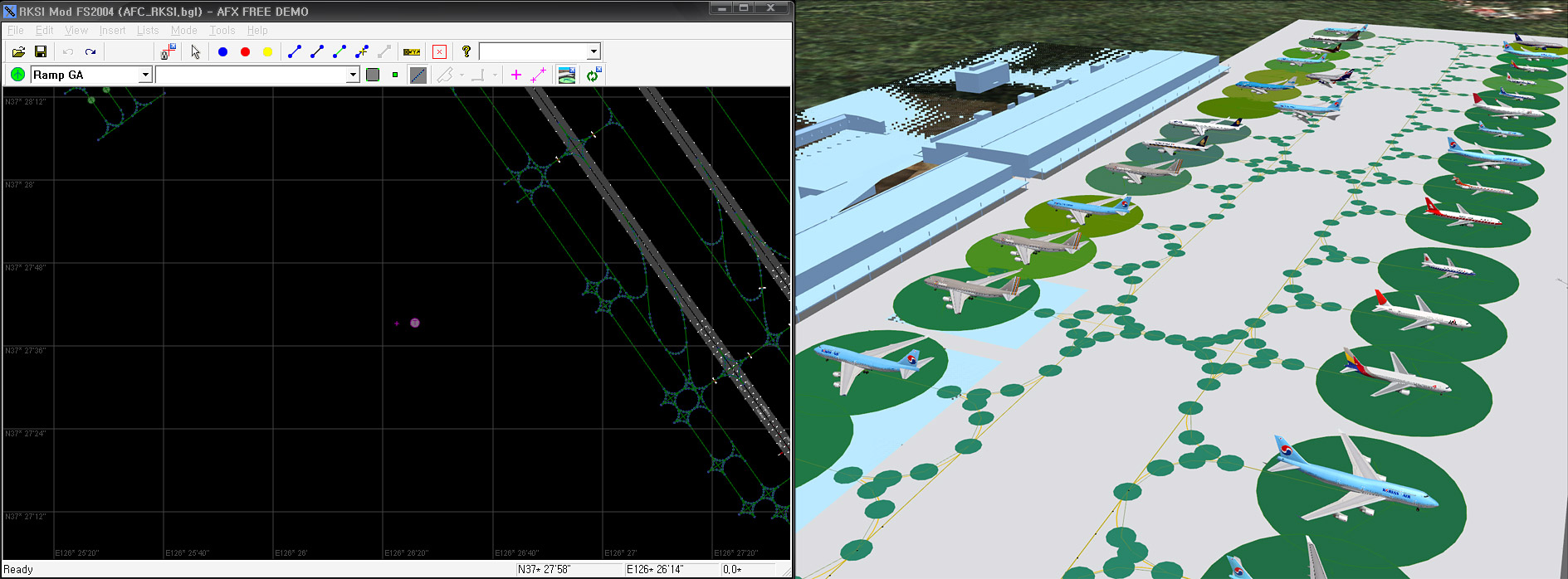1568x579 pixels.
Task: Click the padlock and red crosshair icon
Action: coord(169,51)
